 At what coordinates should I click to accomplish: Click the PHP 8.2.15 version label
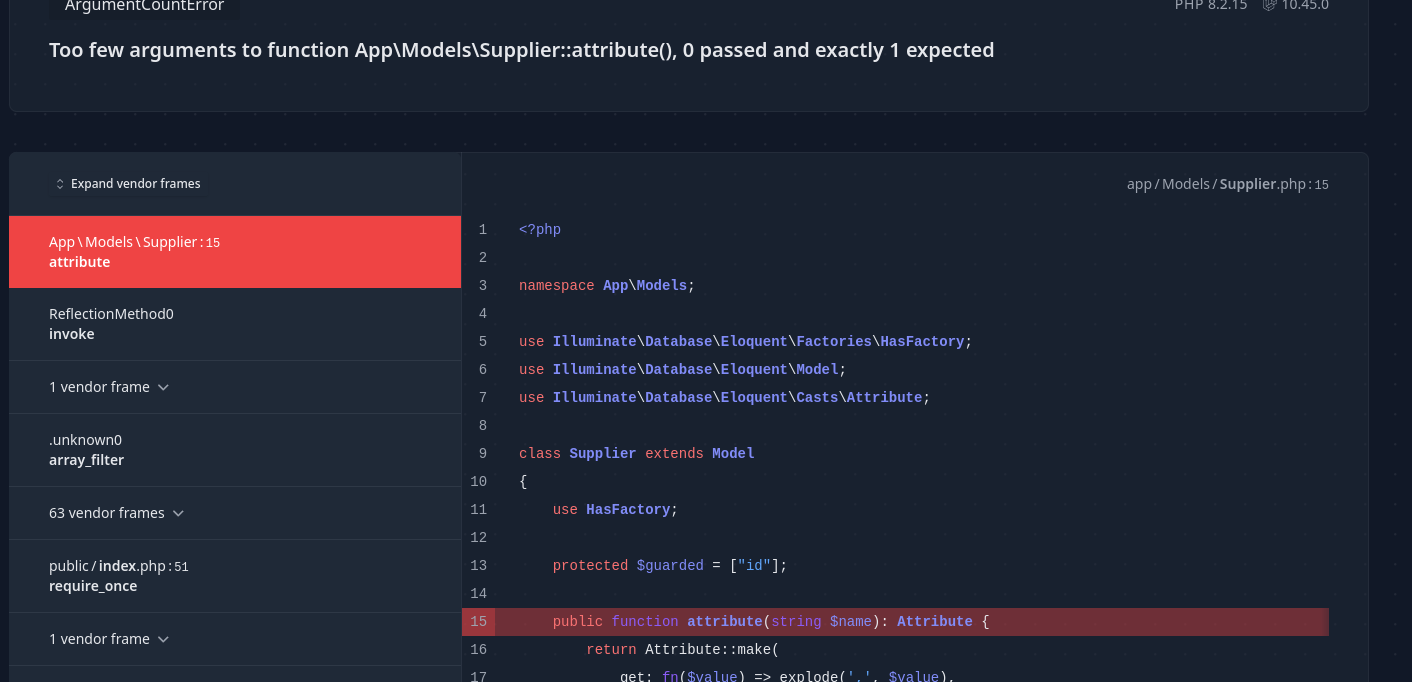click(x=1210, y=5)
